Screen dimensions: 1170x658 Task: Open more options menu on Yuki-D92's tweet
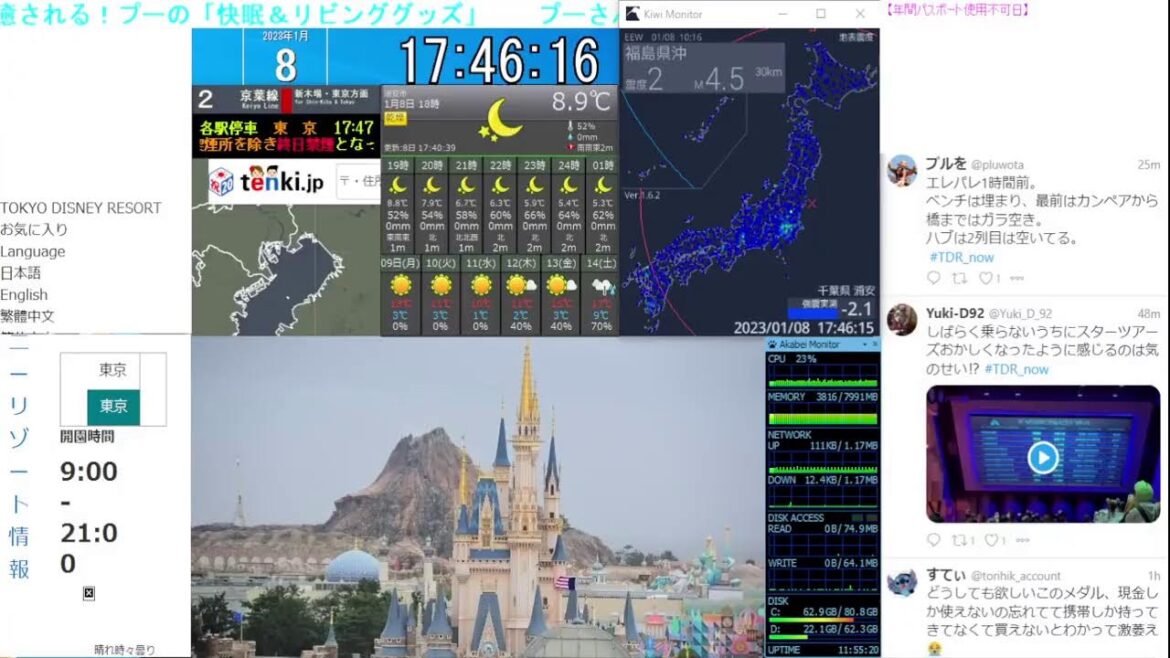pyautogui.click(x=1024, y=540)
